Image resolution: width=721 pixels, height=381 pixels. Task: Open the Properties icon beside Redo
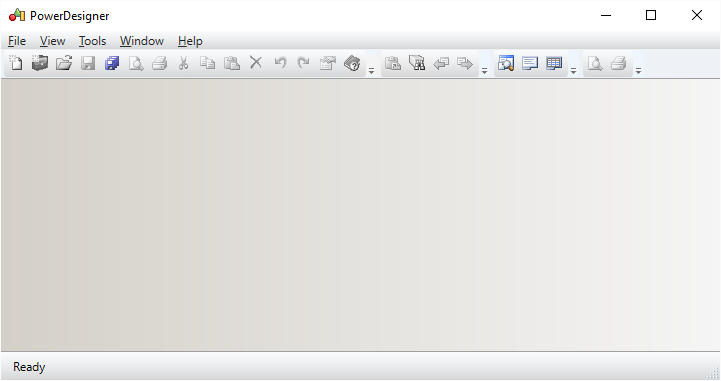(x=328, y=63)
